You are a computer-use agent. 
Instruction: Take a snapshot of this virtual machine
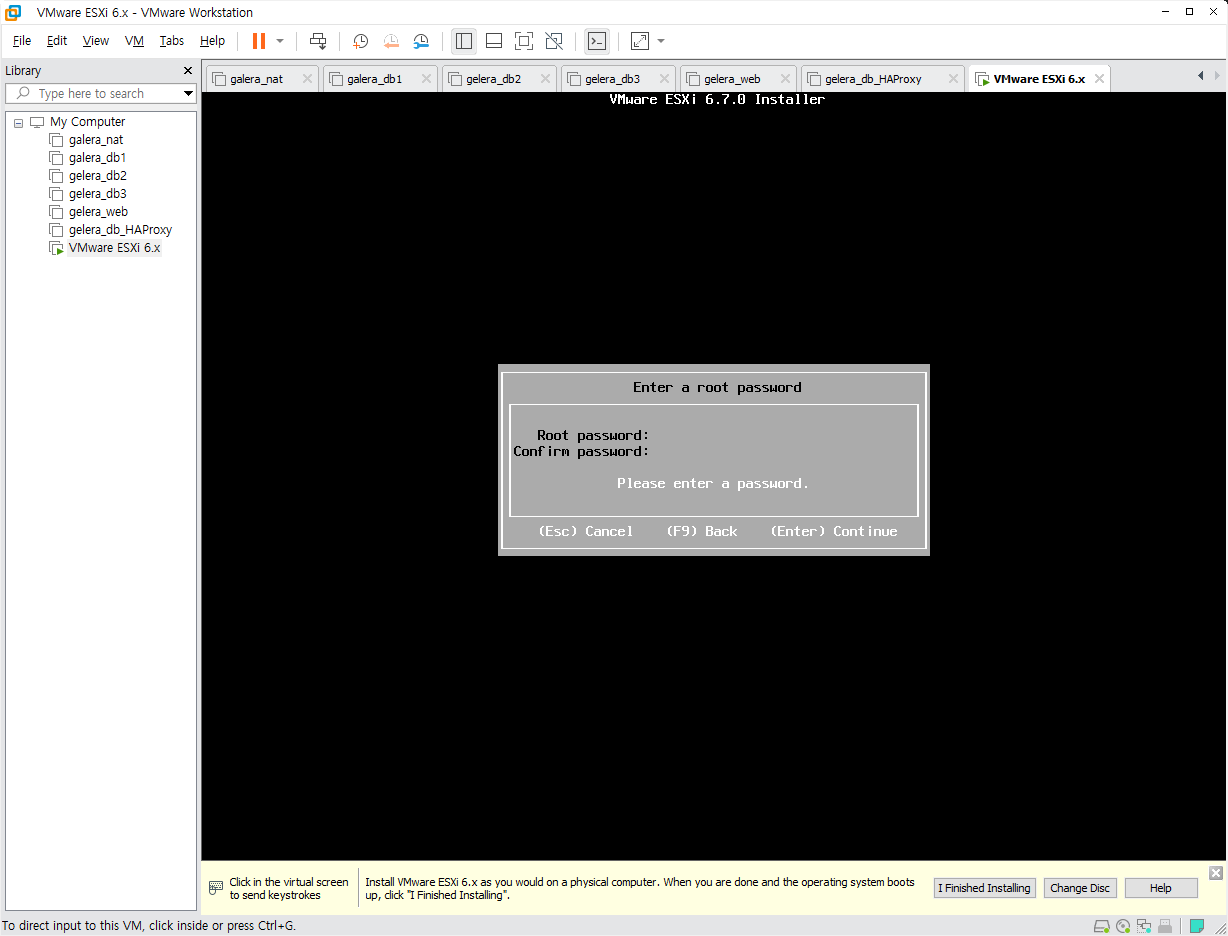pos(361,41)
